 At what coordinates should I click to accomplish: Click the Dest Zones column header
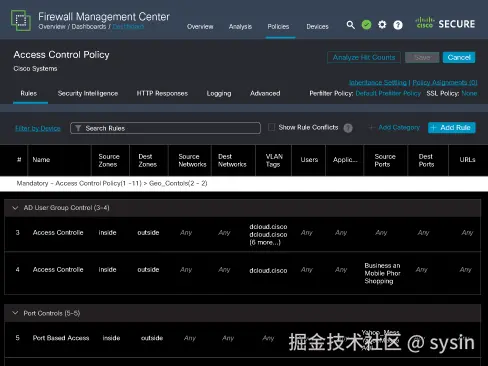pos(147,160)
